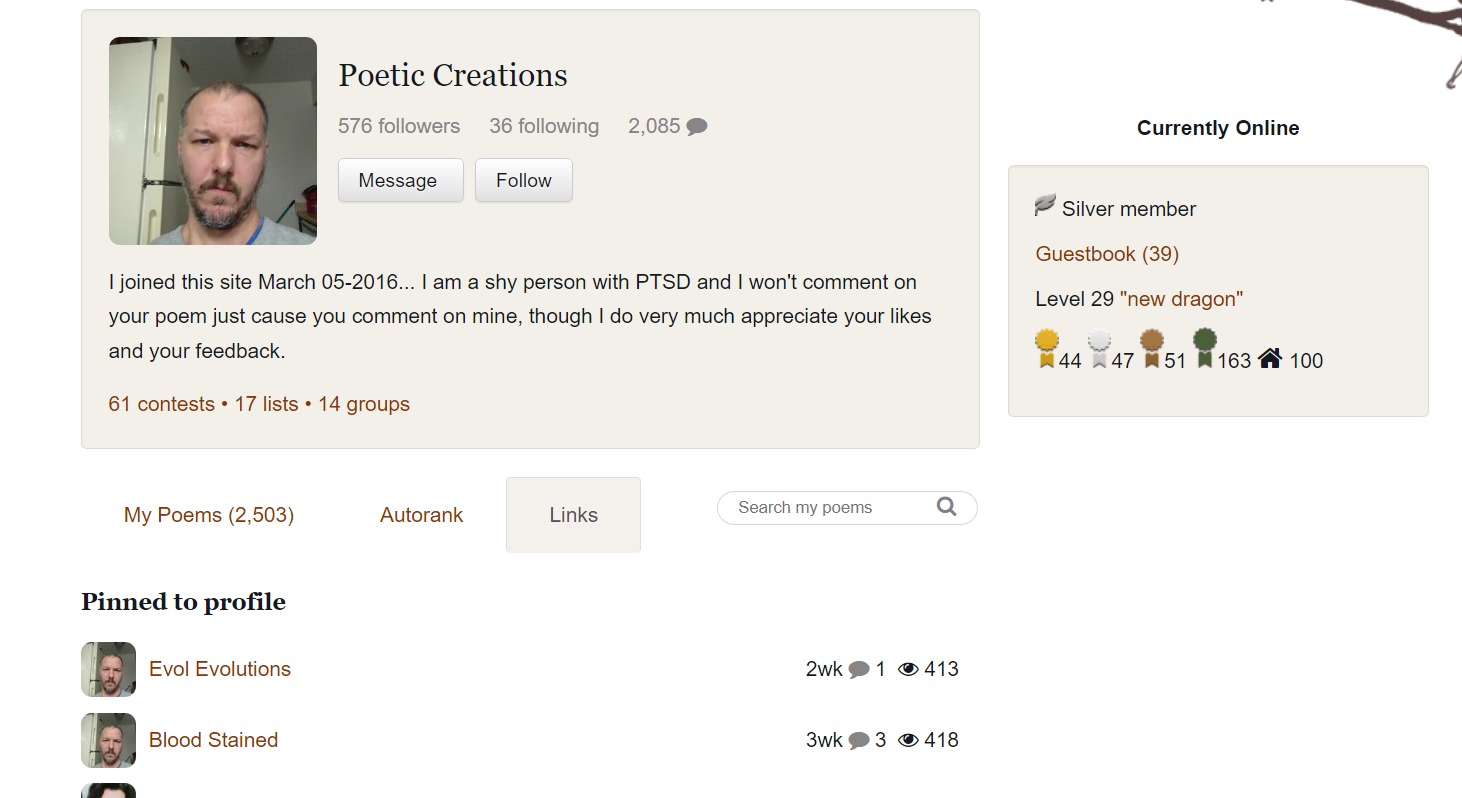The image size is (1462, 798).
Task: Click the comment icon on Evol Evolutions
Action: [859, 670]
